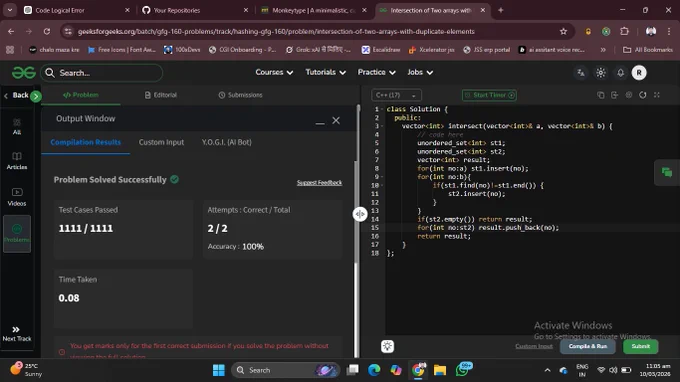Expand the Practice menu
680x382 pixels.
pyautogui.click(x=376, y=72)
